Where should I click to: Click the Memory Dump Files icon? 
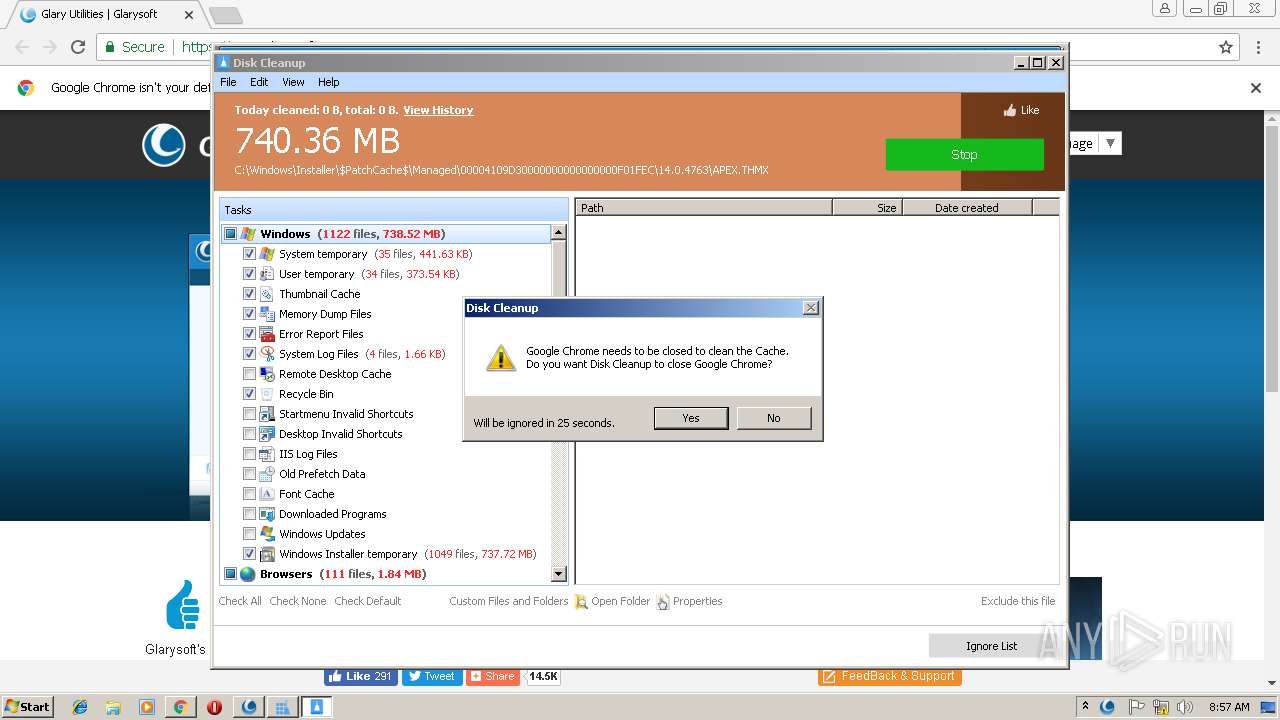pos(267,314)
